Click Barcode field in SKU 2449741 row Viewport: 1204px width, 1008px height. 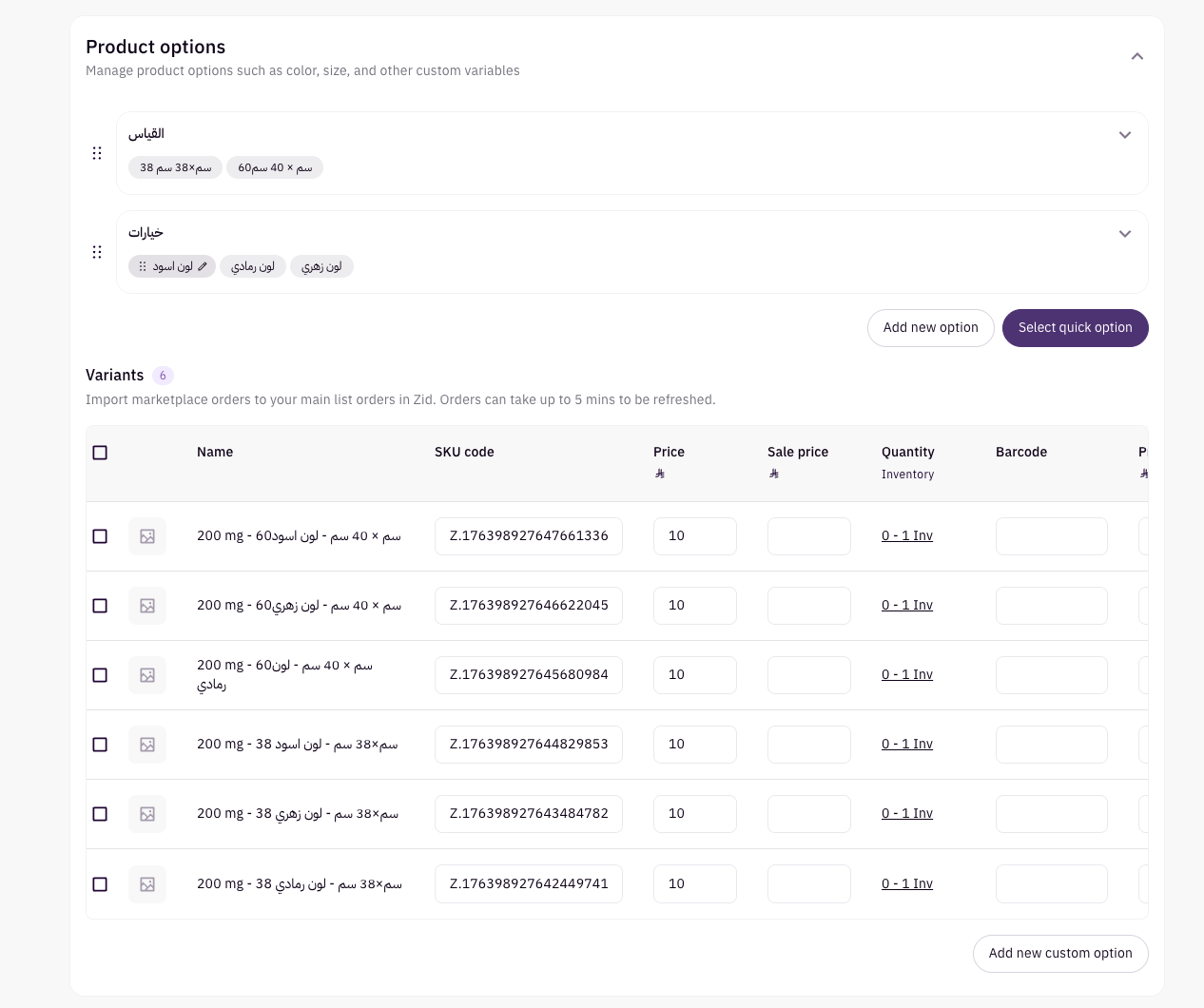(1052, 883)
